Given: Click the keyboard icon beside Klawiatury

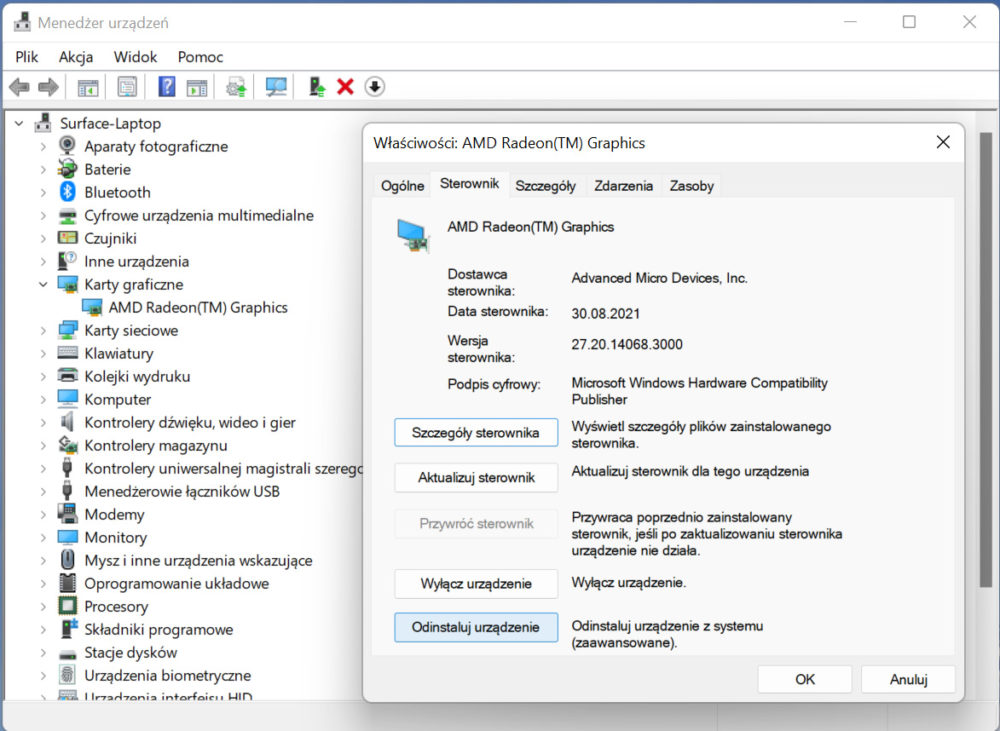Looking at the screenshot, I should tap(67, 353).
